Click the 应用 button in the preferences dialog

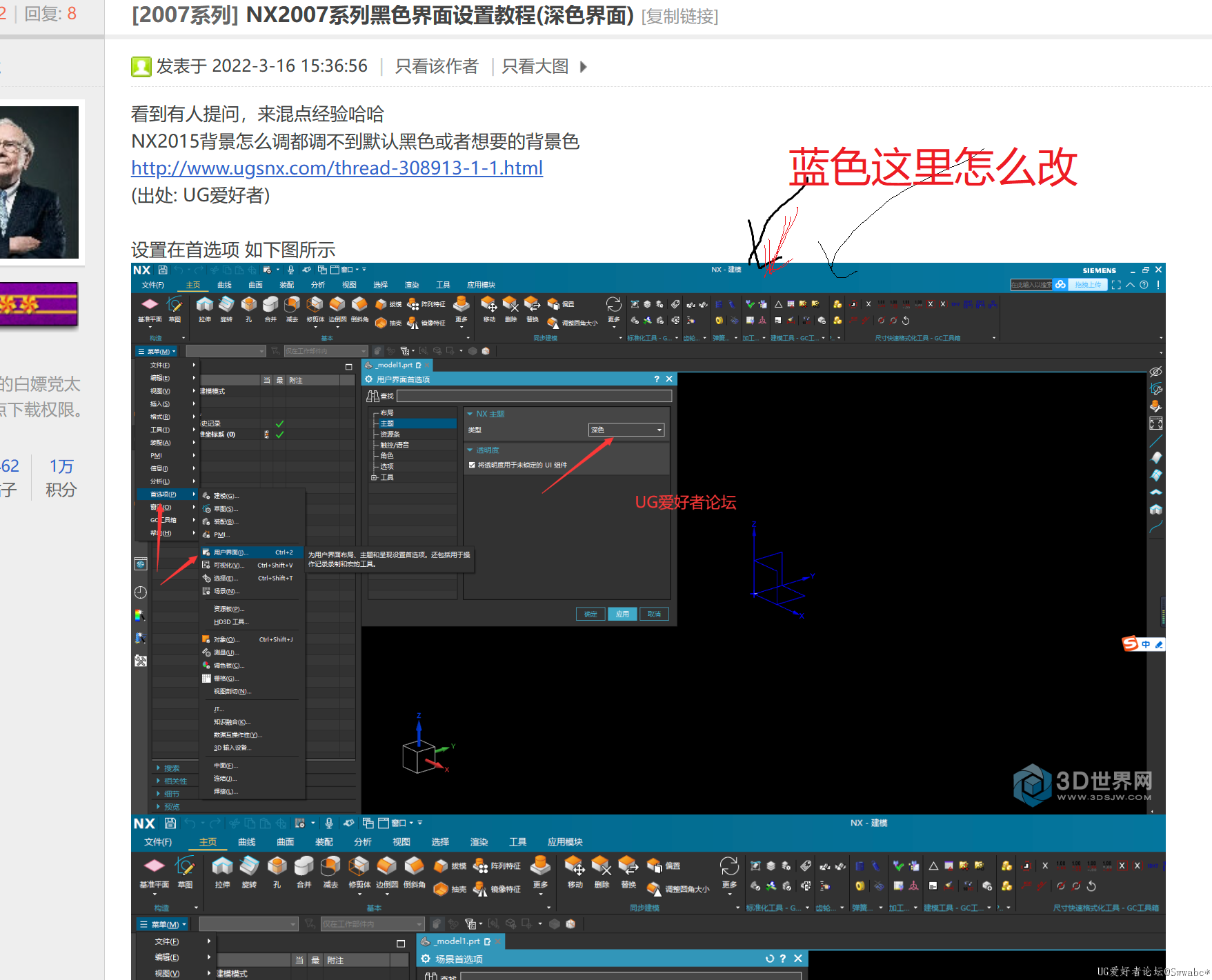point(622,614)
